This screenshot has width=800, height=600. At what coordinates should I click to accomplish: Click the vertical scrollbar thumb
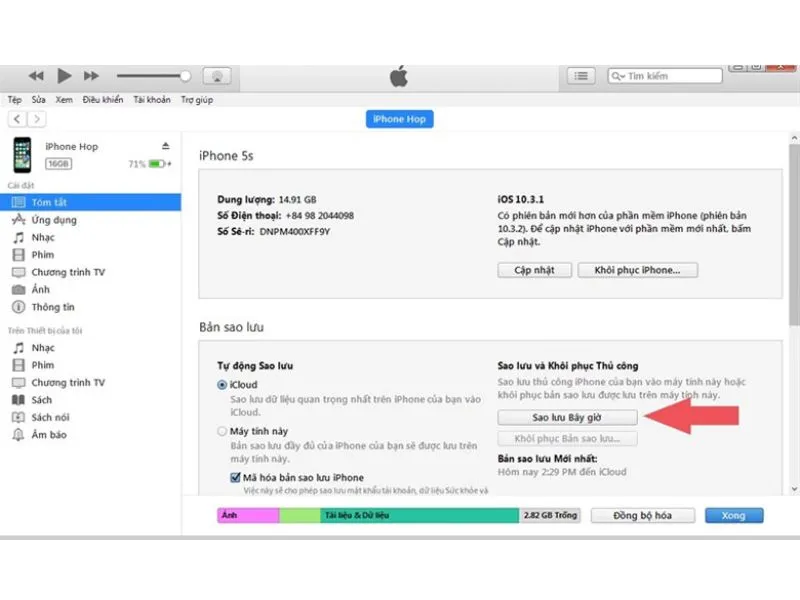(794, 235)
